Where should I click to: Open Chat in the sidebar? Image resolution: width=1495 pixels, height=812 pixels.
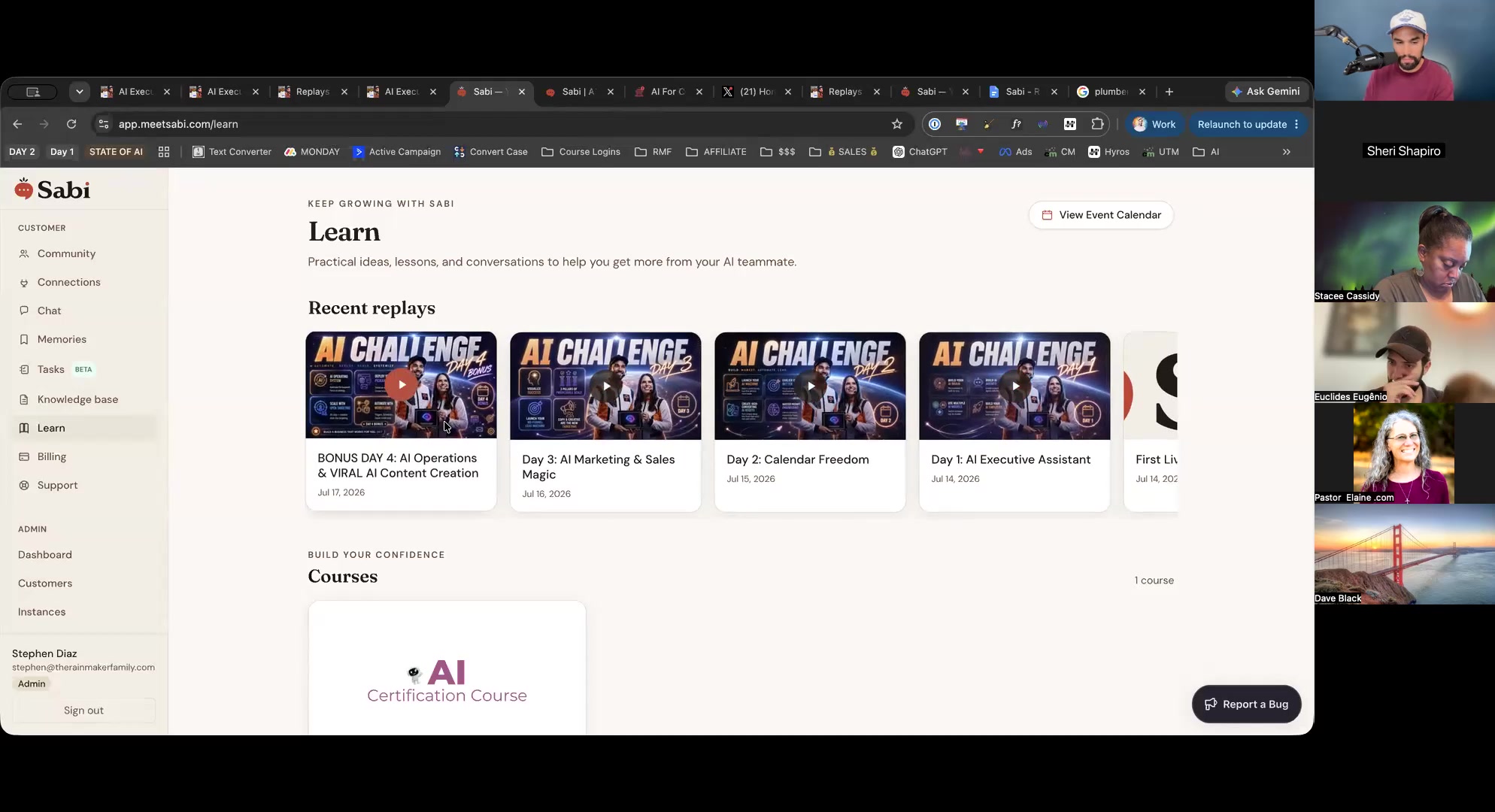83,311
